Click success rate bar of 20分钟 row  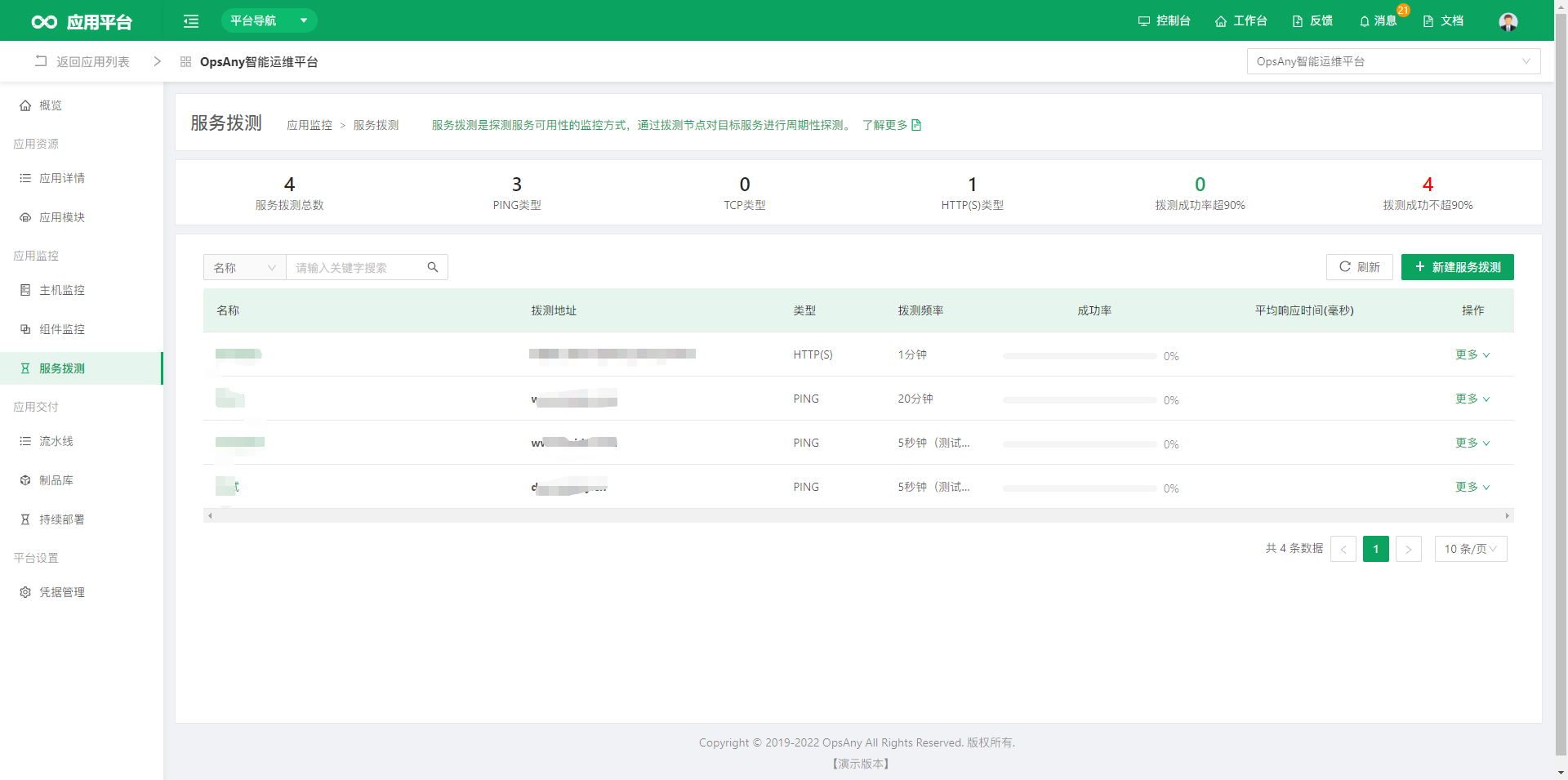[x=1080, y=400]
